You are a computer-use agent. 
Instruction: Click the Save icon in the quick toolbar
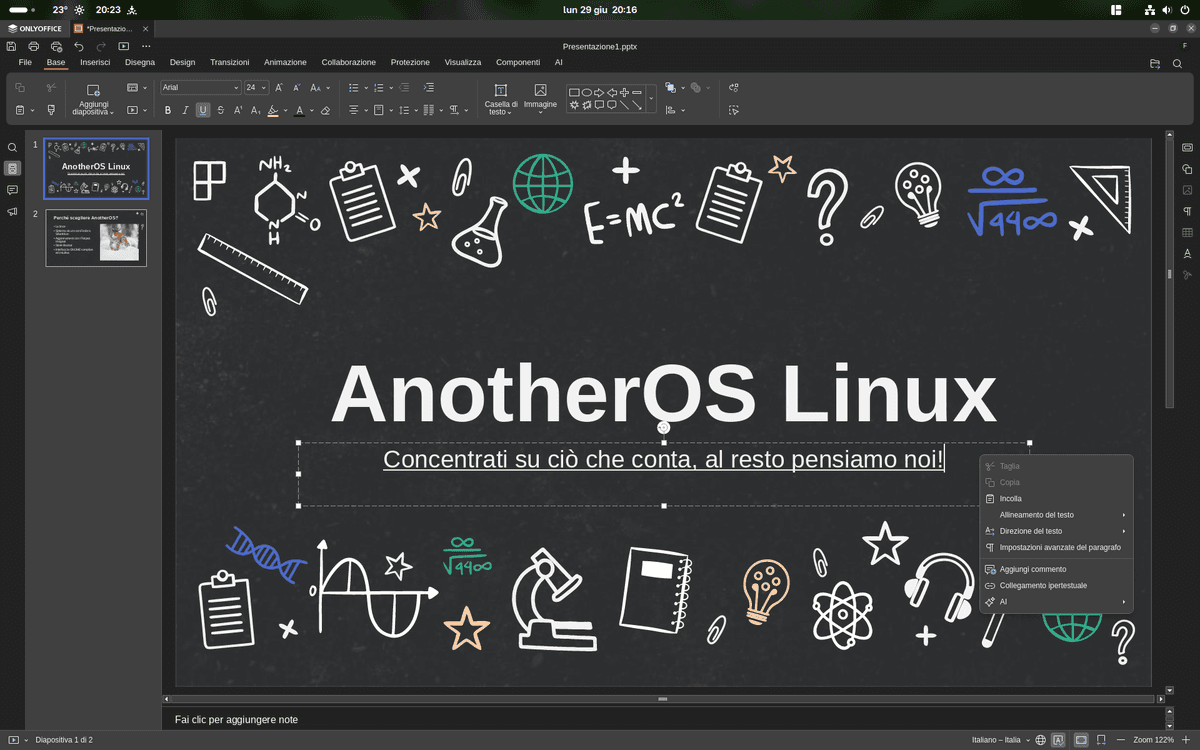pos(11,46)
